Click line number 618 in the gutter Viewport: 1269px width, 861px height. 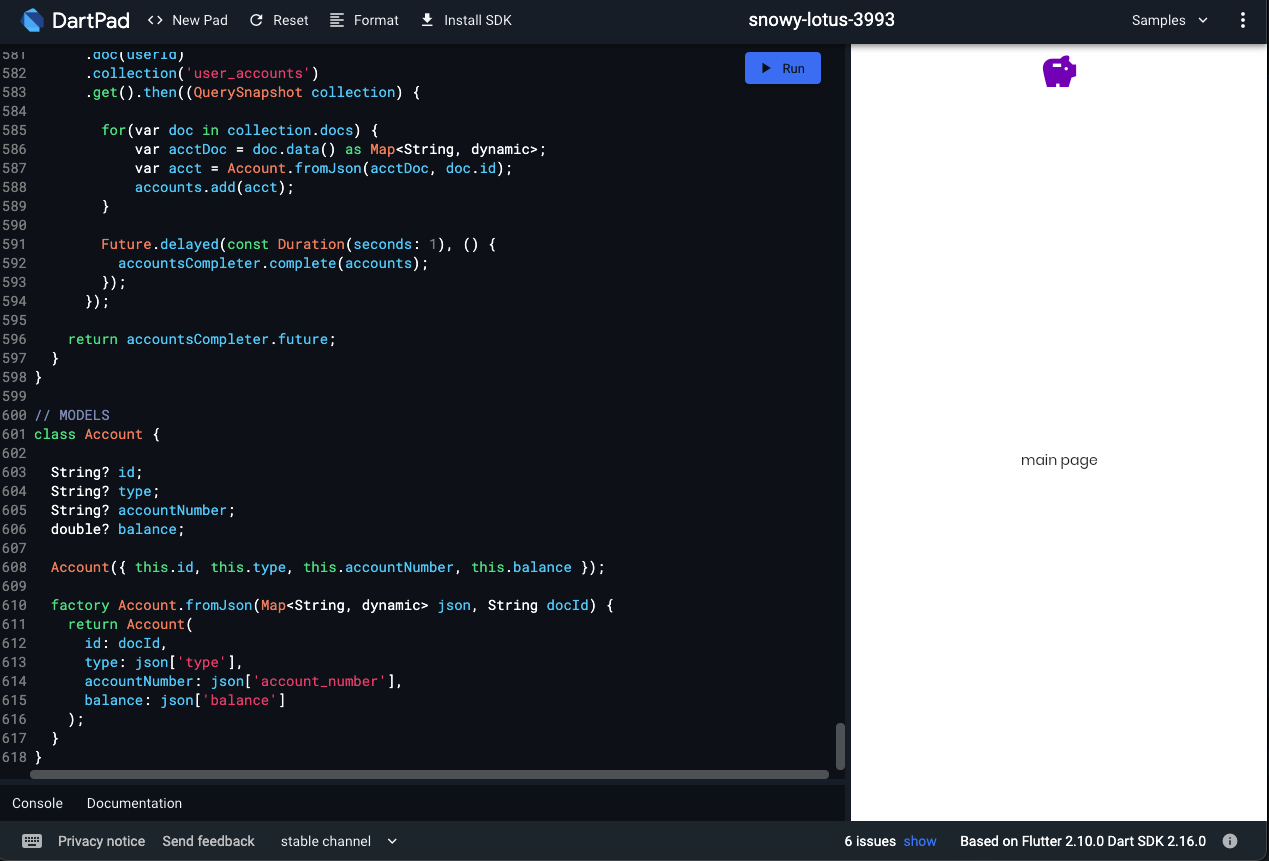[x=14, y=757]
